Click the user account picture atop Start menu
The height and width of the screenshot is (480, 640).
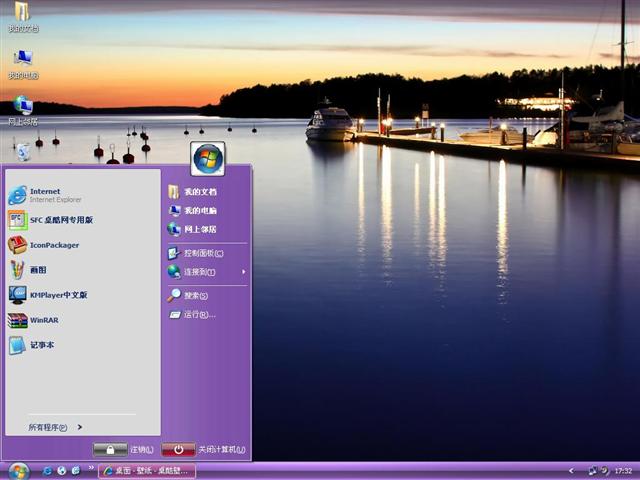point(208,158)
